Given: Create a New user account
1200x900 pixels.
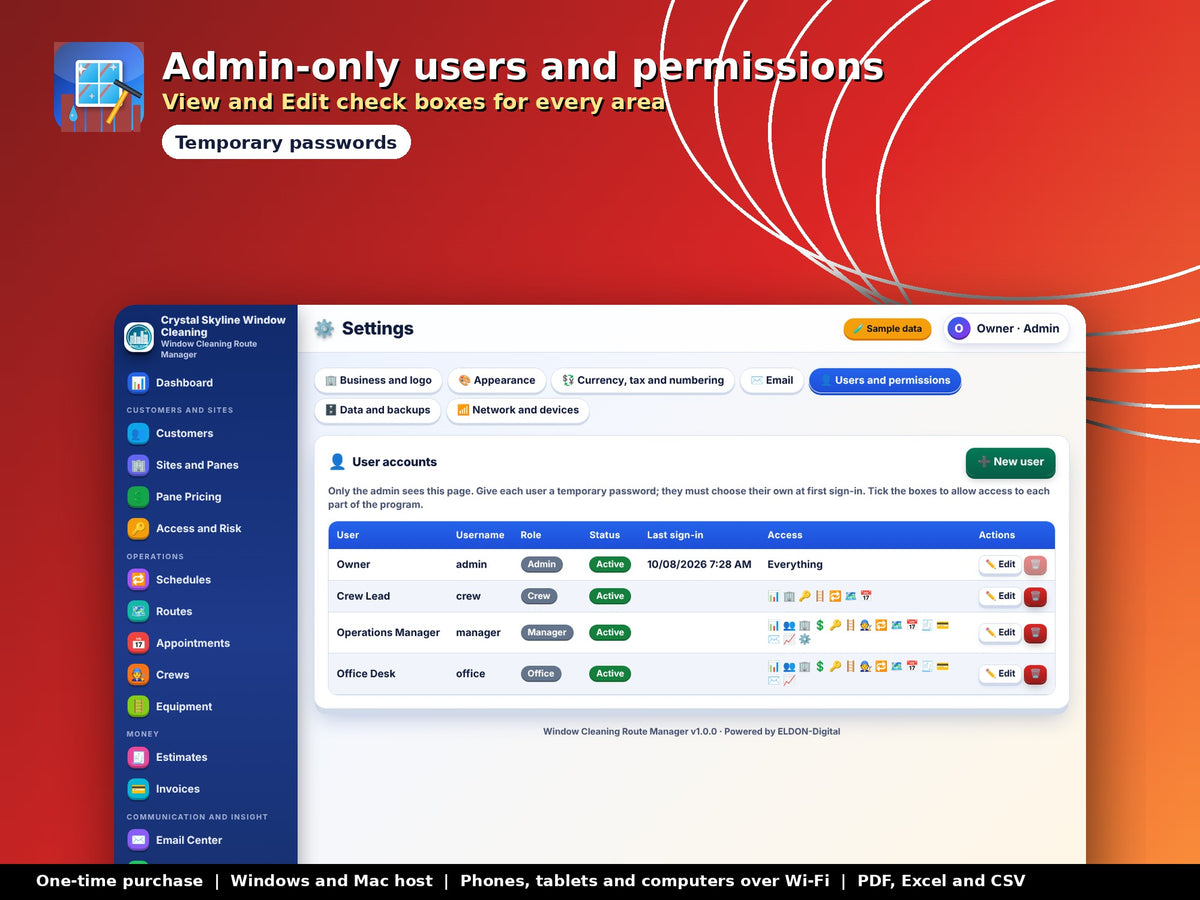Looking at the screenshot, I should click(x=1010, y=462).
